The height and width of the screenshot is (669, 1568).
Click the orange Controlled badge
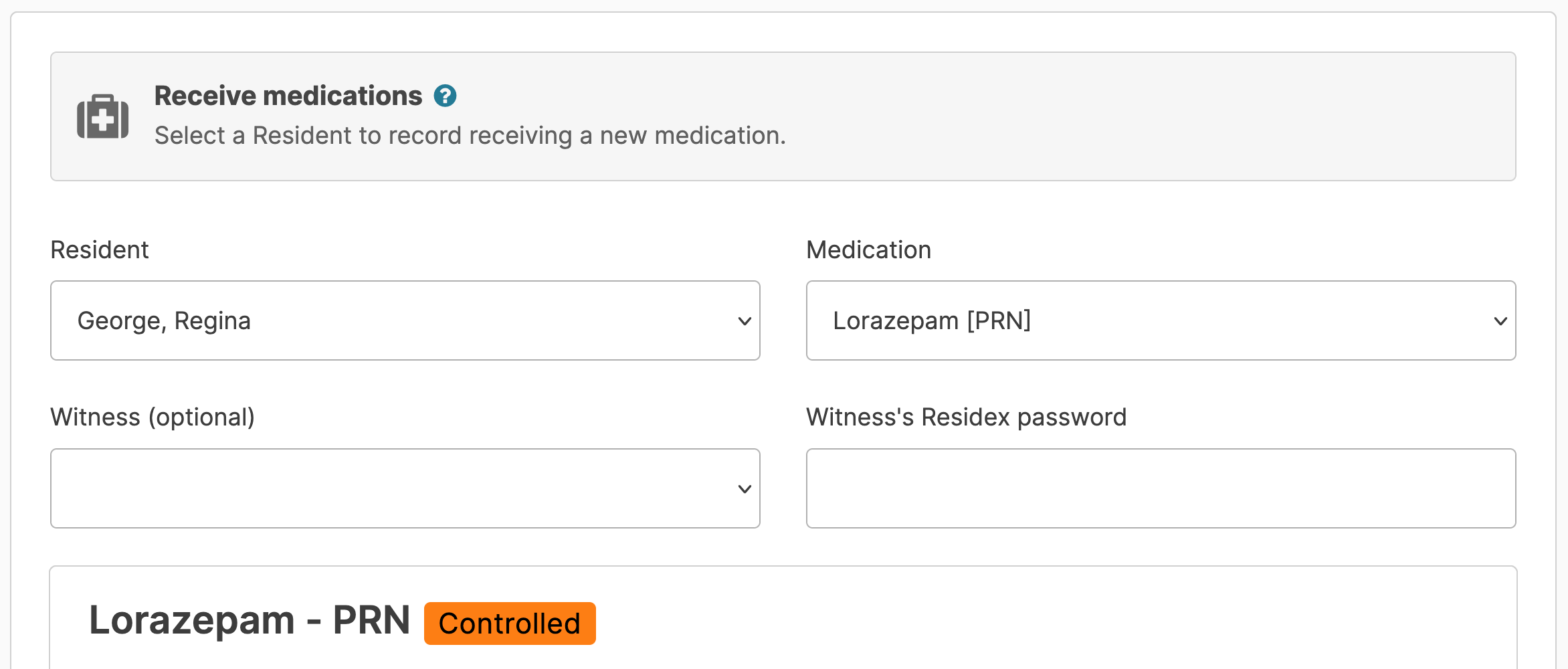pyautogui.click(x=509, y=624)
